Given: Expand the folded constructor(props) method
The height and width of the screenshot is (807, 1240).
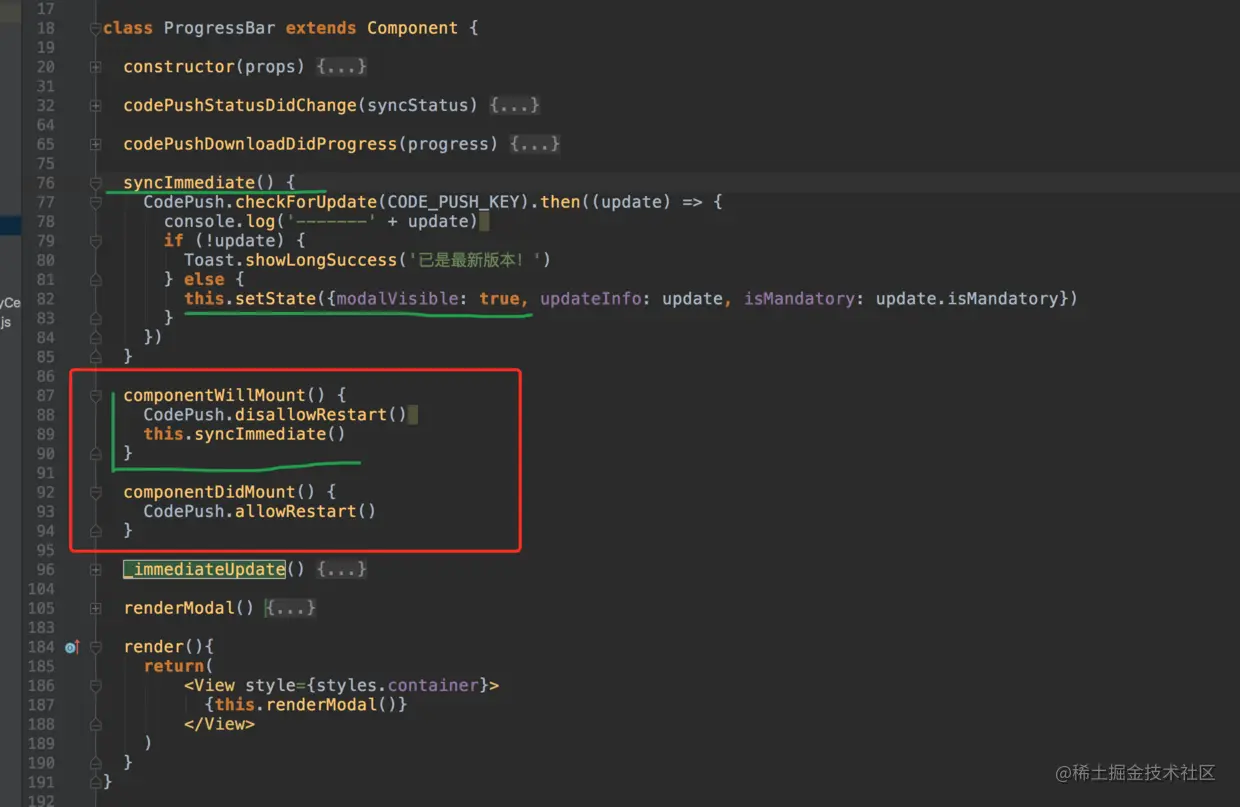Looking at the screenshot, I should click(x=95, y=67).
